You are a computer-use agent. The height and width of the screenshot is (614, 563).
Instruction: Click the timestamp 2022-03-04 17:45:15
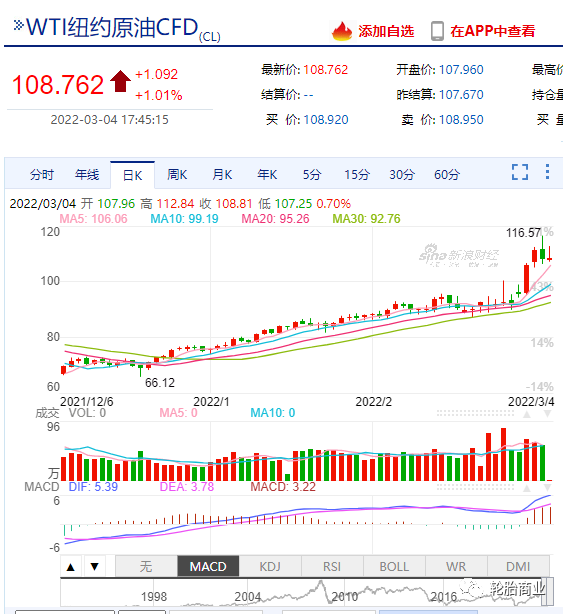tap(110, 120)
